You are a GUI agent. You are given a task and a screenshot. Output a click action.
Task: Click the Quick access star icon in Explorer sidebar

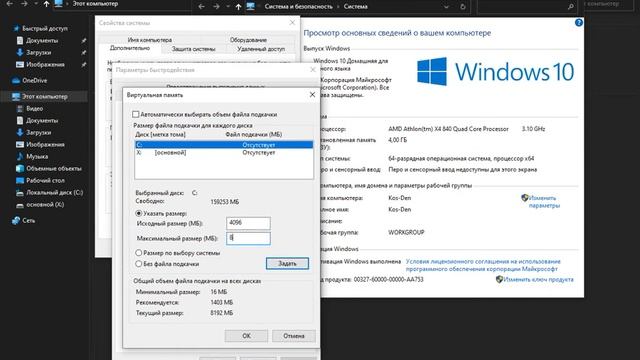pyautogui.click(x=16, y=28)
